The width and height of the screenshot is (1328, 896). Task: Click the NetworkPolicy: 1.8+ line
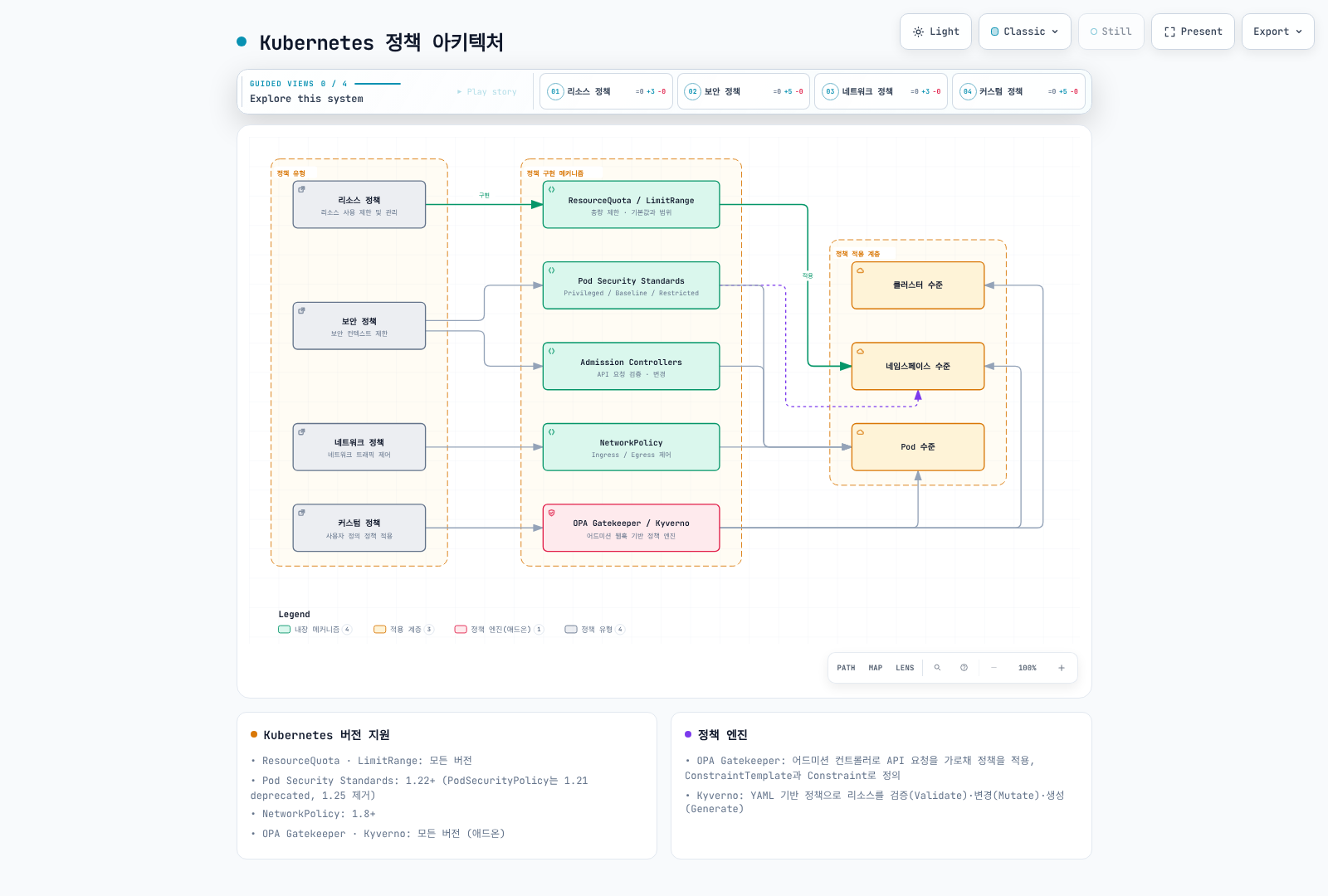(x=319, y=814)
